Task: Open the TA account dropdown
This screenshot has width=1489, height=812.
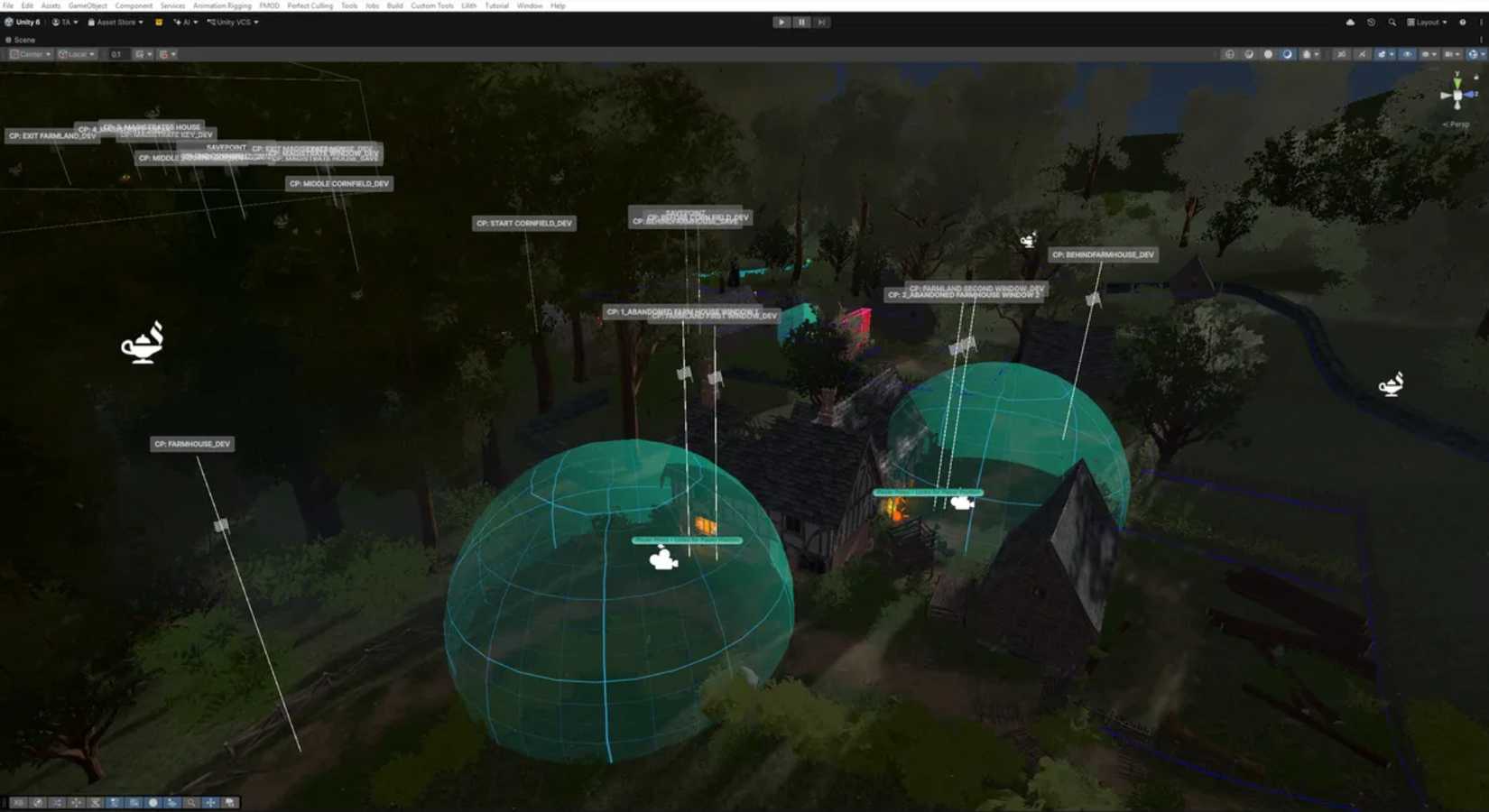Action: coord(65,22)
